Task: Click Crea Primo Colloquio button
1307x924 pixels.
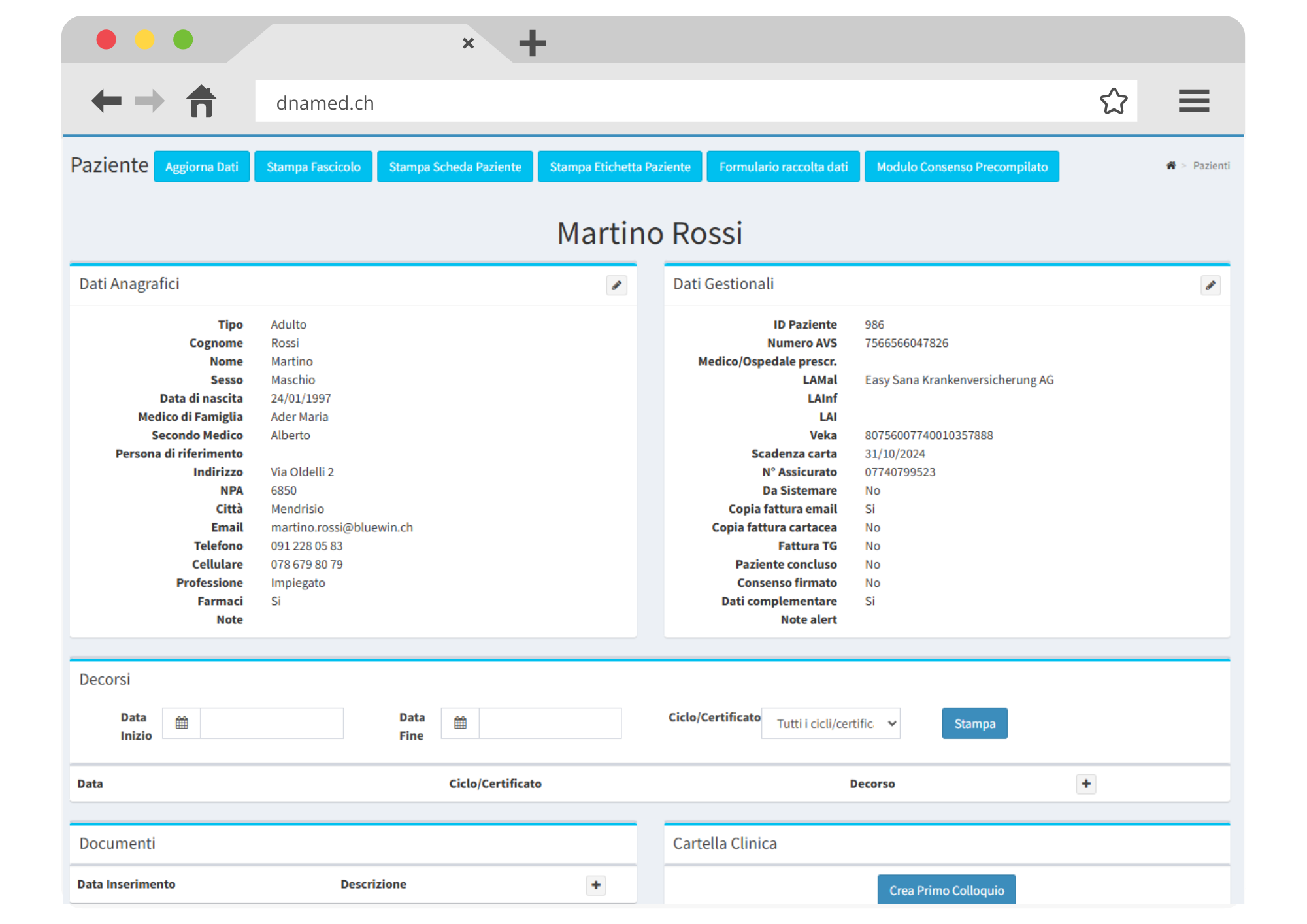Action: coord(946,890)
